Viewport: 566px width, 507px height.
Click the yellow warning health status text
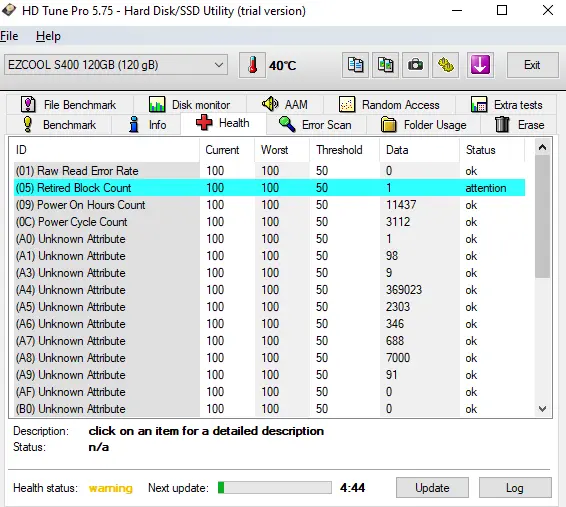111,488
